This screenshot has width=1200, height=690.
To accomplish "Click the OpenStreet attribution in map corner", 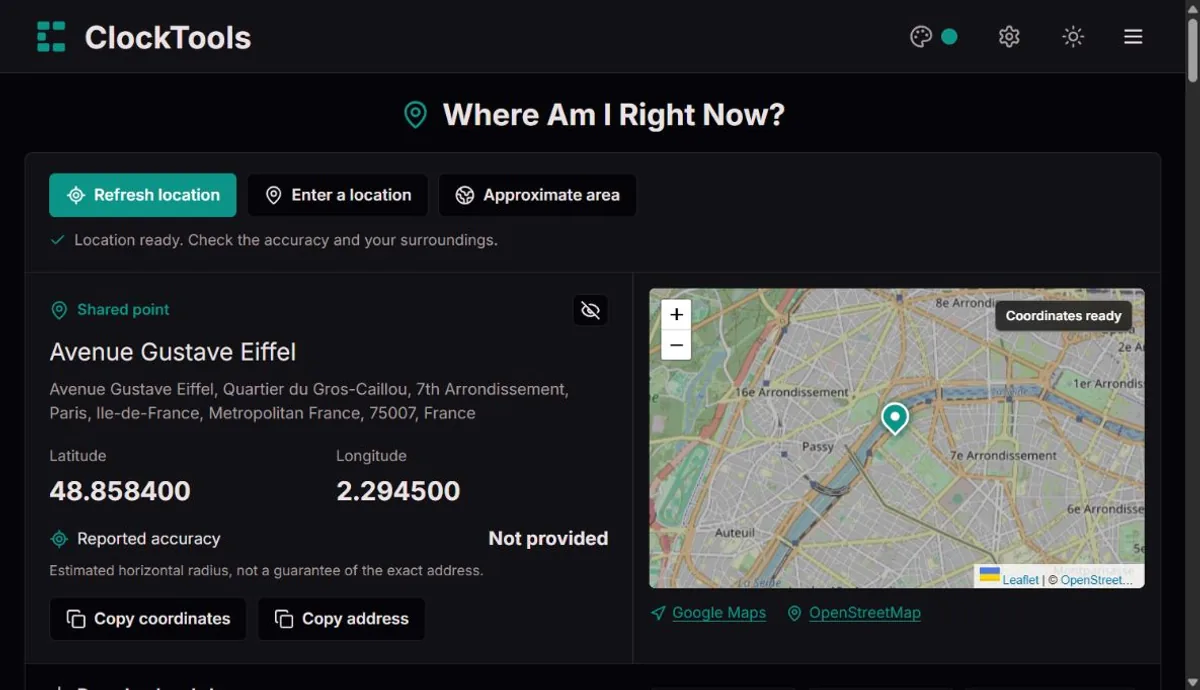I will (x=1097, y=580).
